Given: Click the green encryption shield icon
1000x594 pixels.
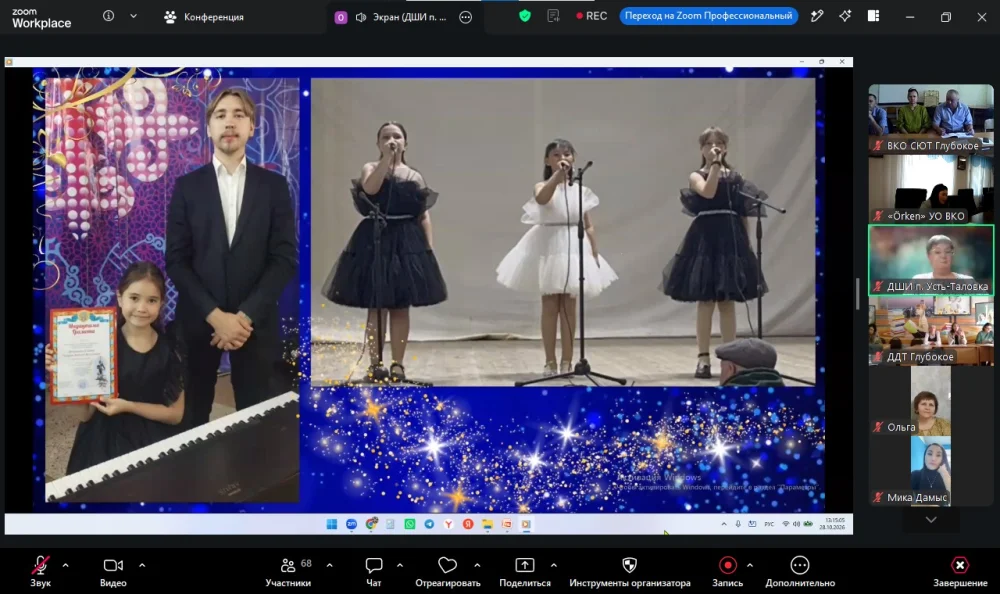Looking at the screenshot, I should coord(525,16).
